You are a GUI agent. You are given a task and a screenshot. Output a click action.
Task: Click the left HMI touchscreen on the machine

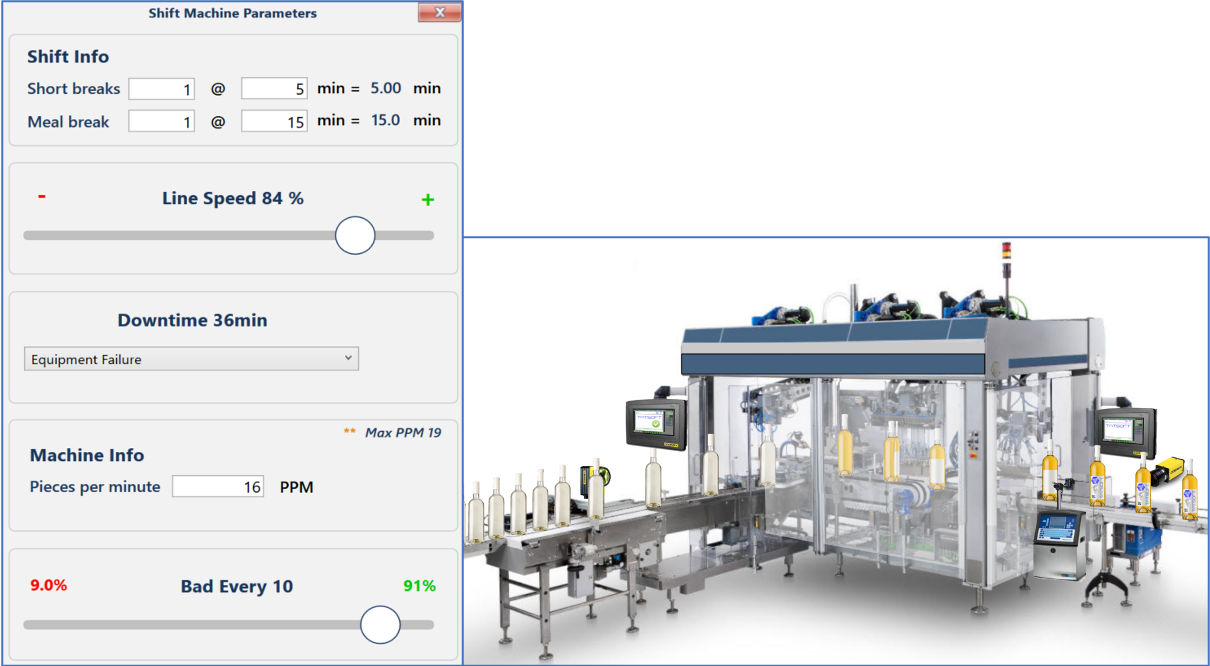(653, 424)
